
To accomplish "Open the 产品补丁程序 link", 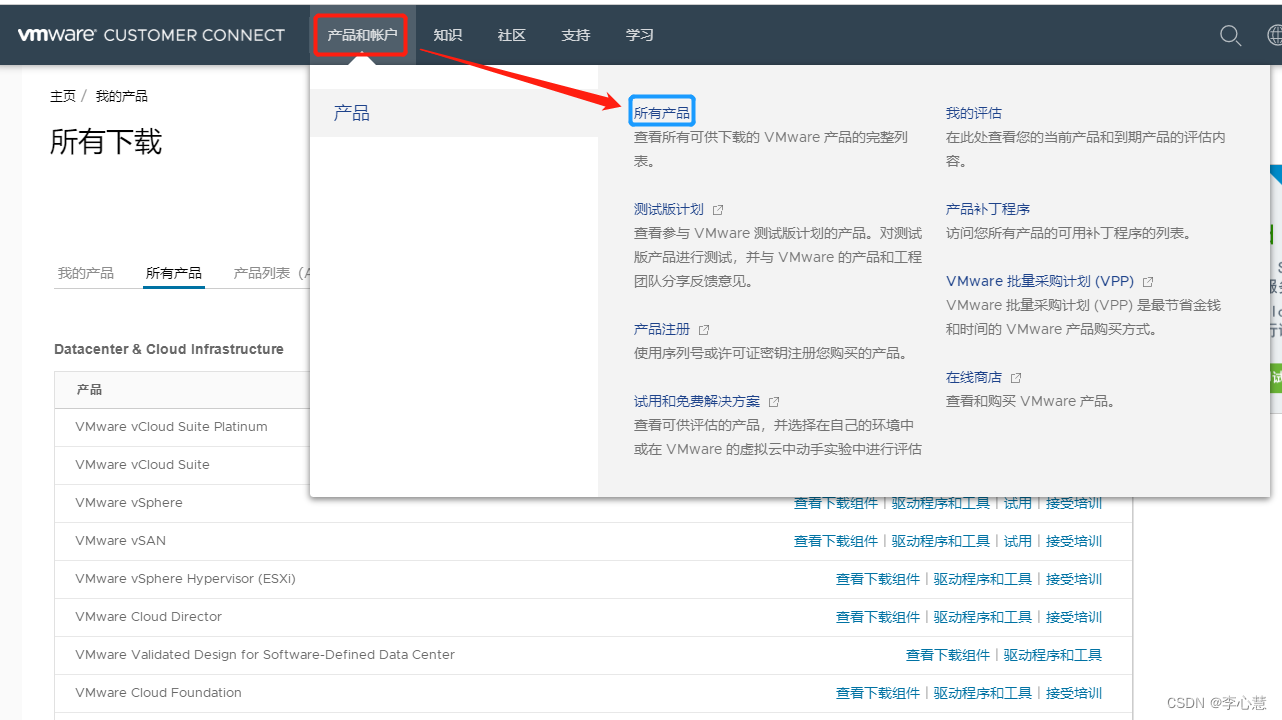I will (988, 209).
